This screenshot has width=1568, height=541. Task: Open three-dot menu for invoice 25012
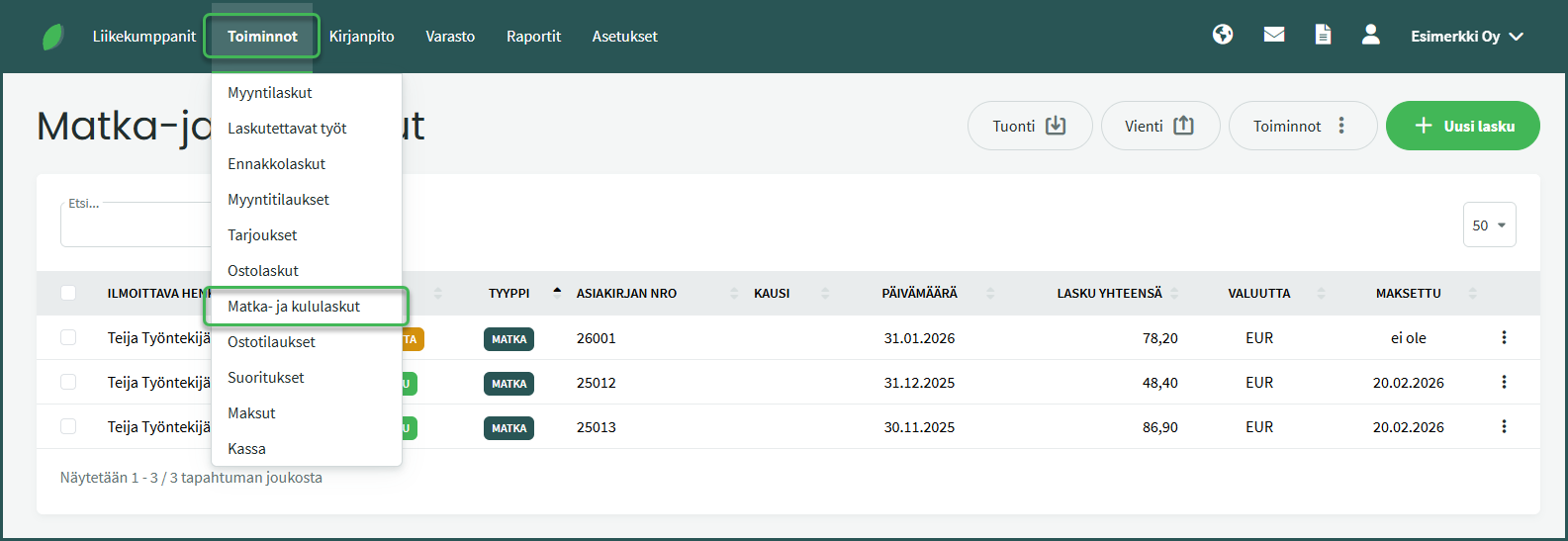pos(1504,383)
